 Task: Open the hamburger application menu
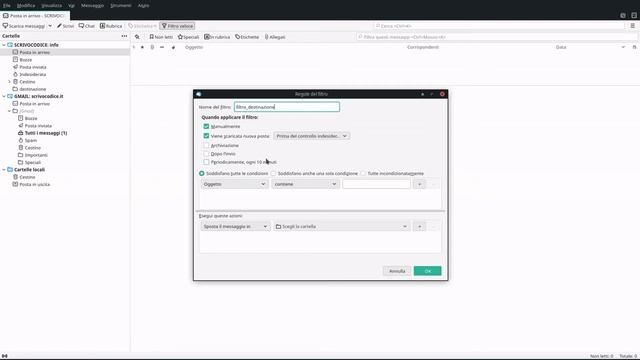coord(632,26)
